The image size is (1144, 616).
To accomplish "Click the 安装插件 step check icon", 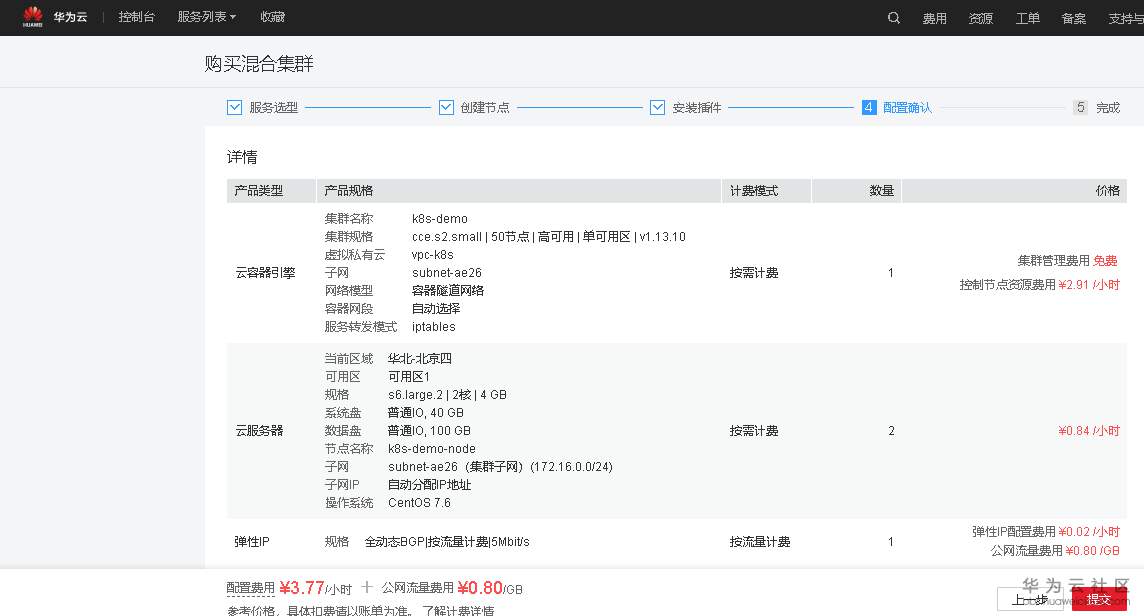I will click(x=657, y=107).
